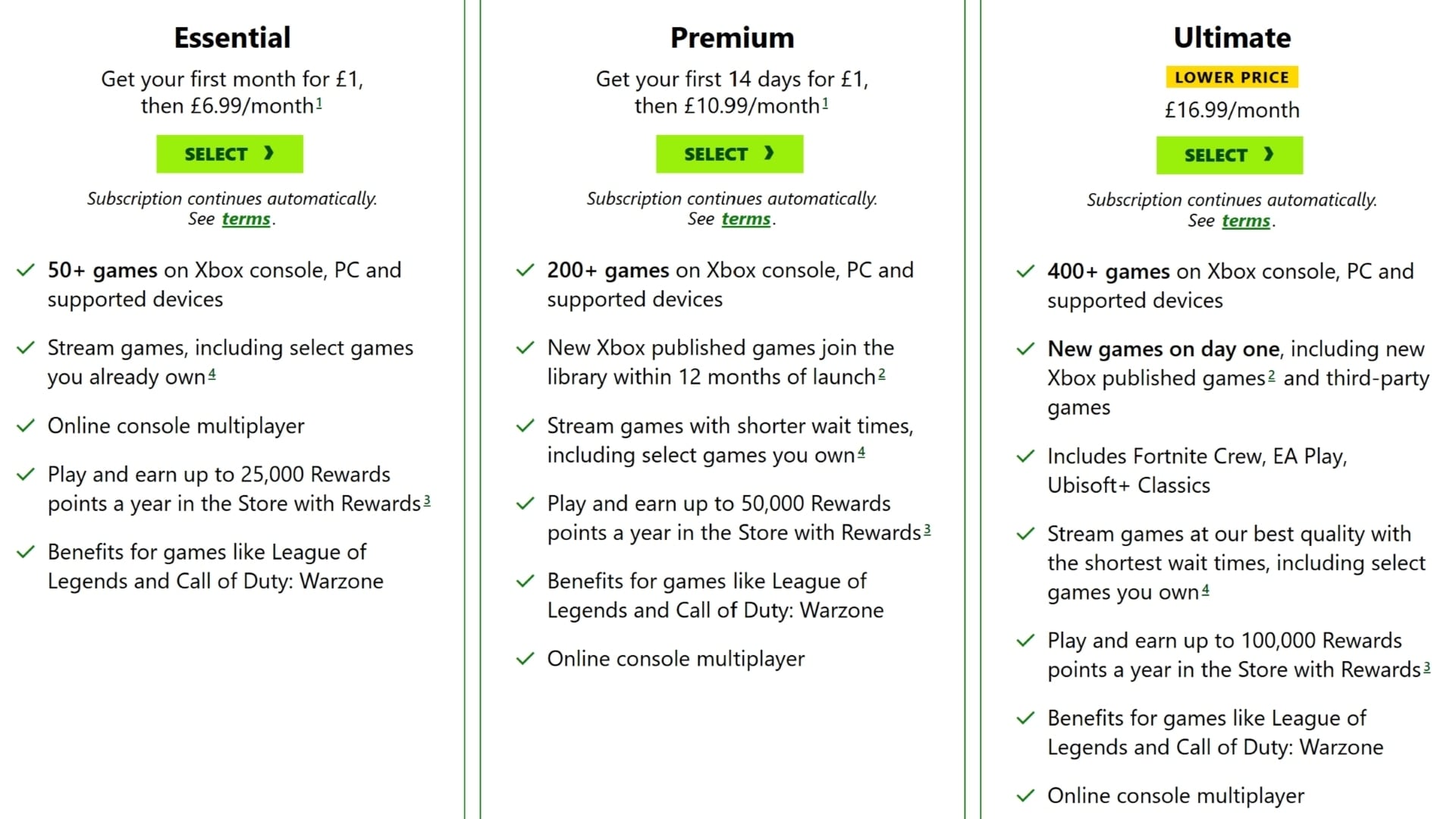This screenshot has height=819, width=1456.
Task: Click footnote 1 beside £6.99/month price
Action: 319,102
